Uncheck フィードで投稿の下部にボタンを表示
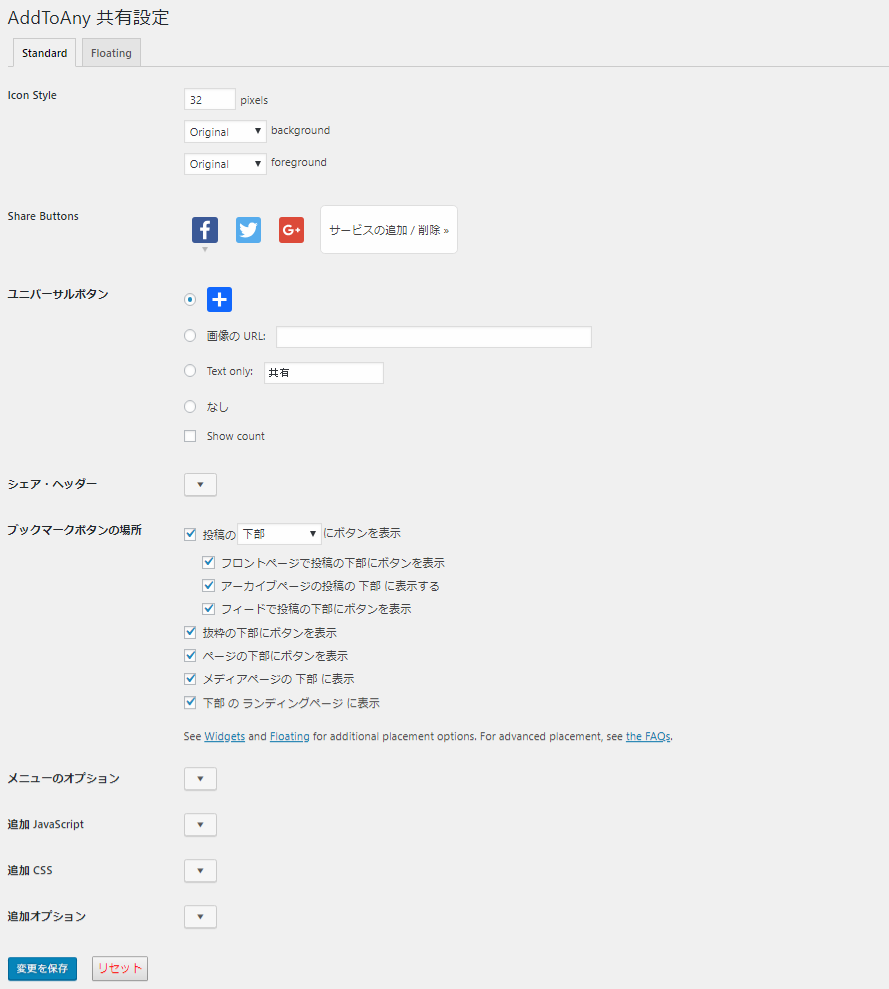The image size is (889, 989). (x=208, y=609)
